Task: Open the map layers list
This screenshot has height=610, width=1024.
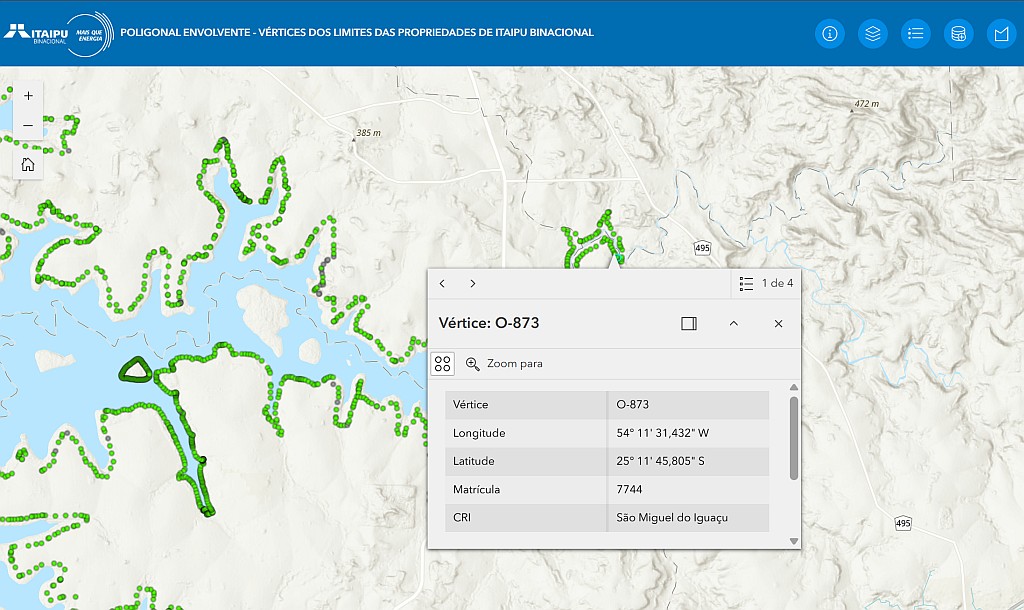Action: pos(873,33)
